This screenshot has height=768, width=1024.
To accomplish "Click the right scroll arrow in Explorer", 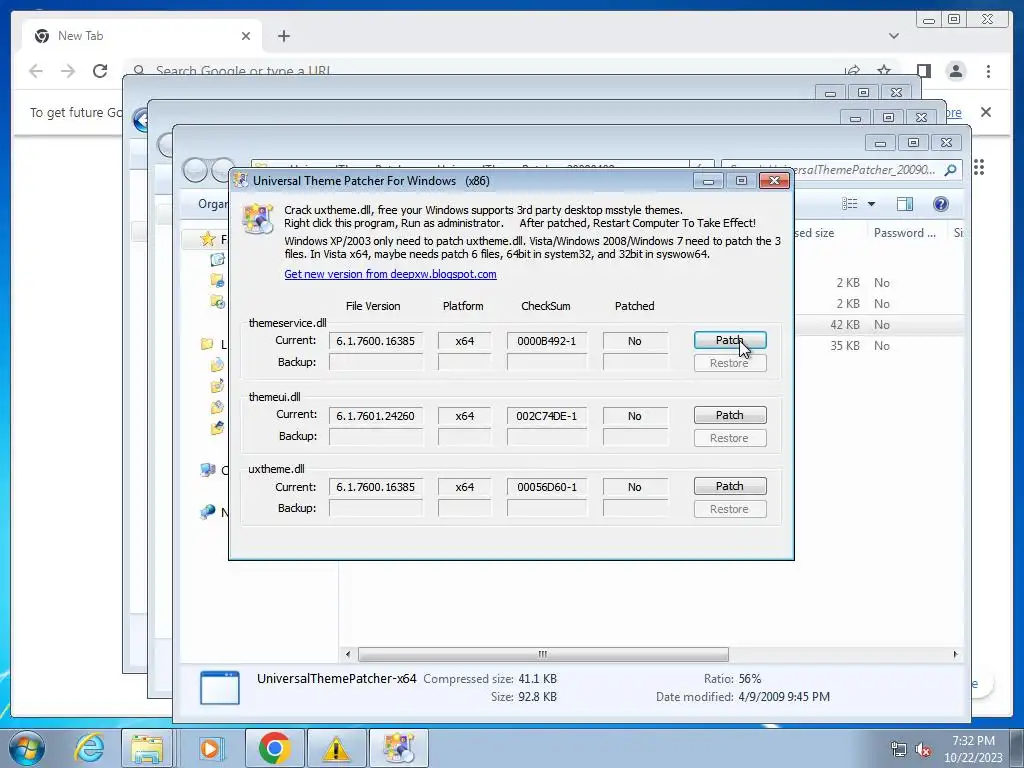I will [955, 654].
